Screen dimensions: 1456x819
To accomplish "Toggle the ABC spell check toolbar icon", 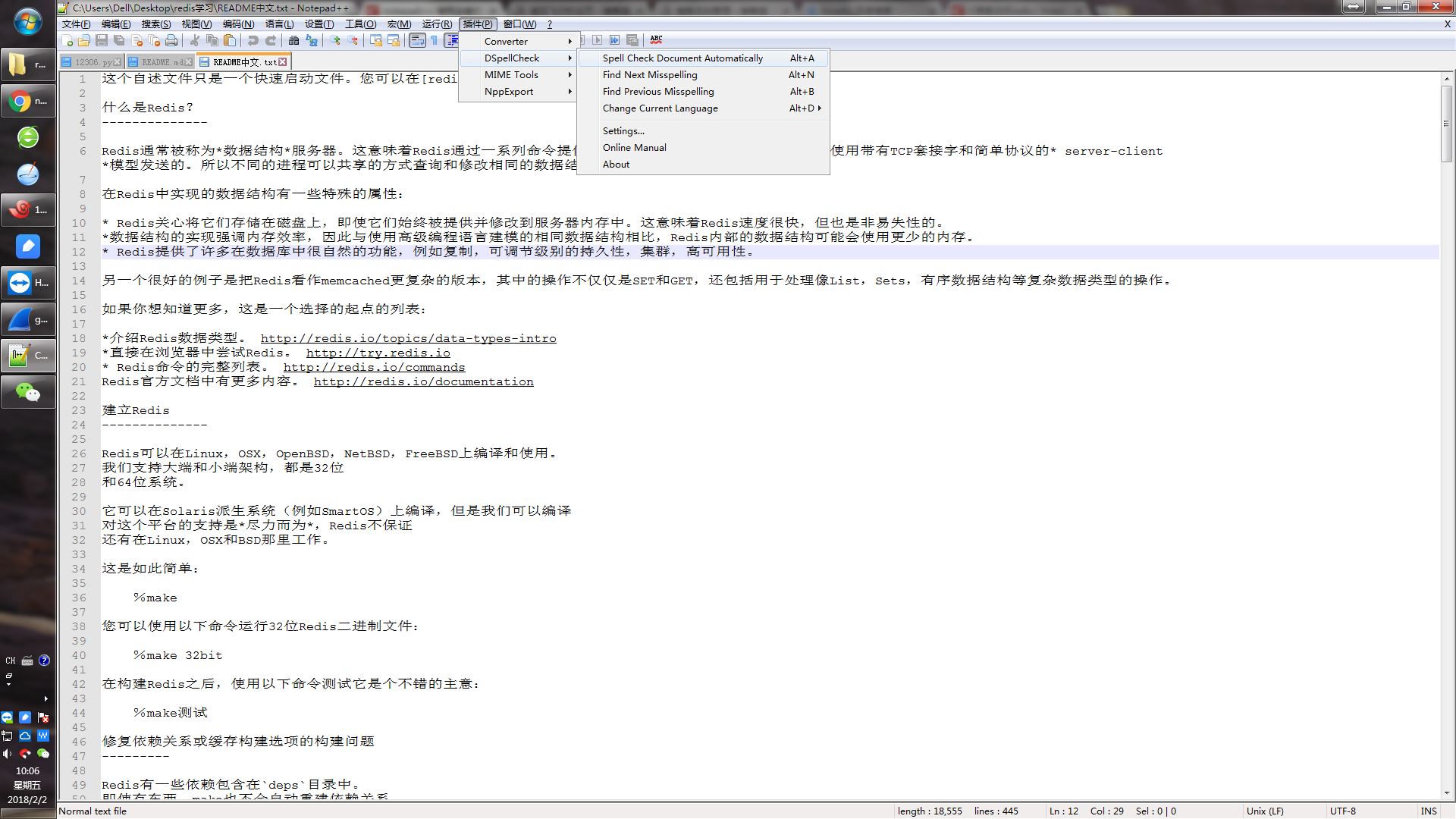I will point(656,40).
